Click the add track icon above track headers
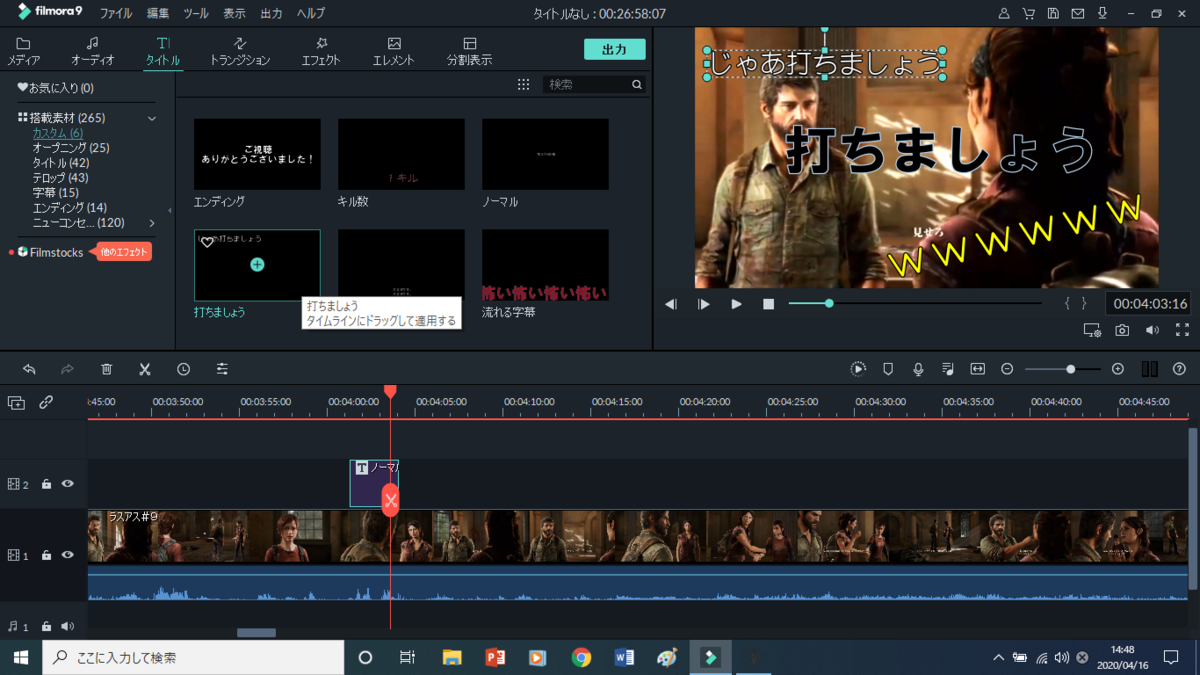The image size is (1200, 675). [16, 402]
